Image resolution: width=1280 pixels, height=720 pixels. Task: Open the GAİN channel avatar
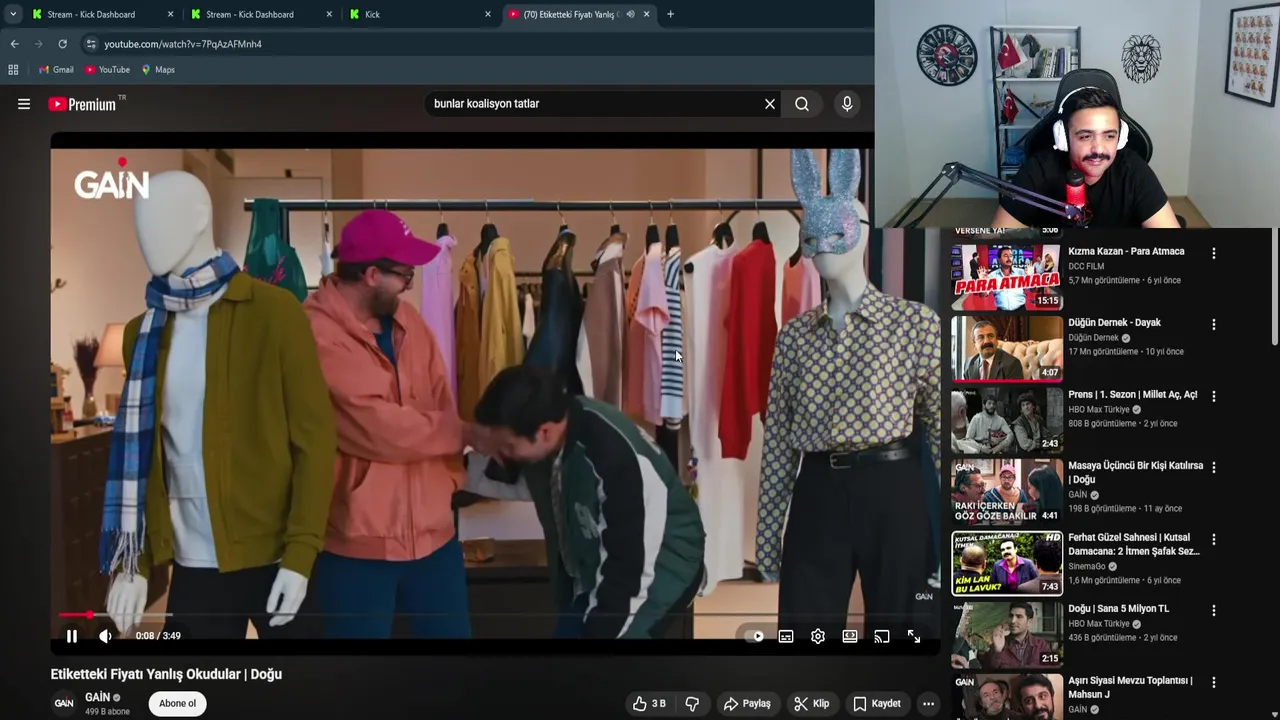pyautogui.click(x=64, y=703)
